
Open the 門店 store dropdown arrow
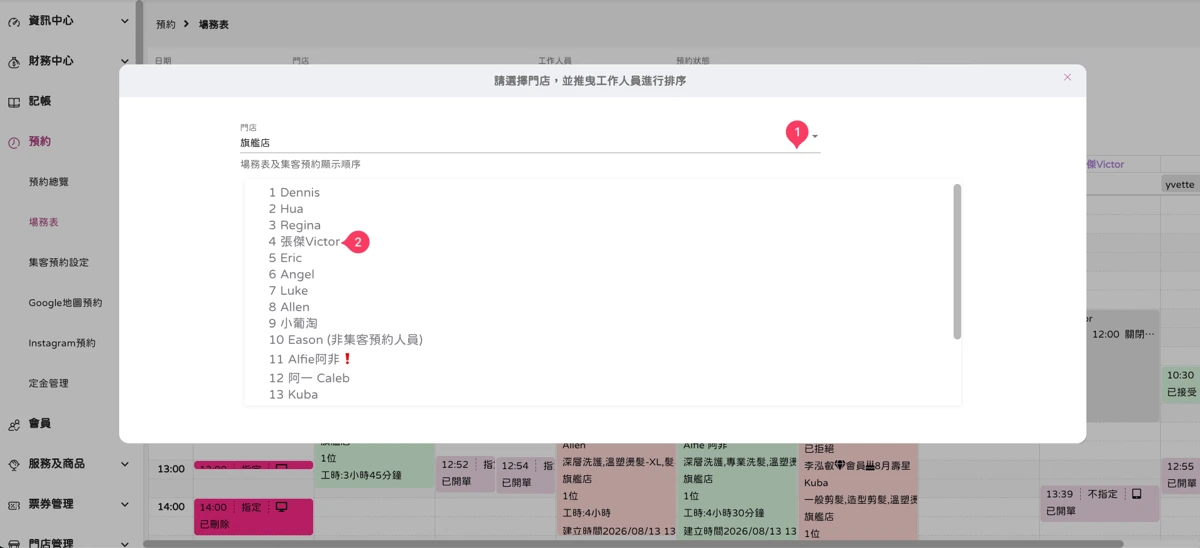[815, 137]
